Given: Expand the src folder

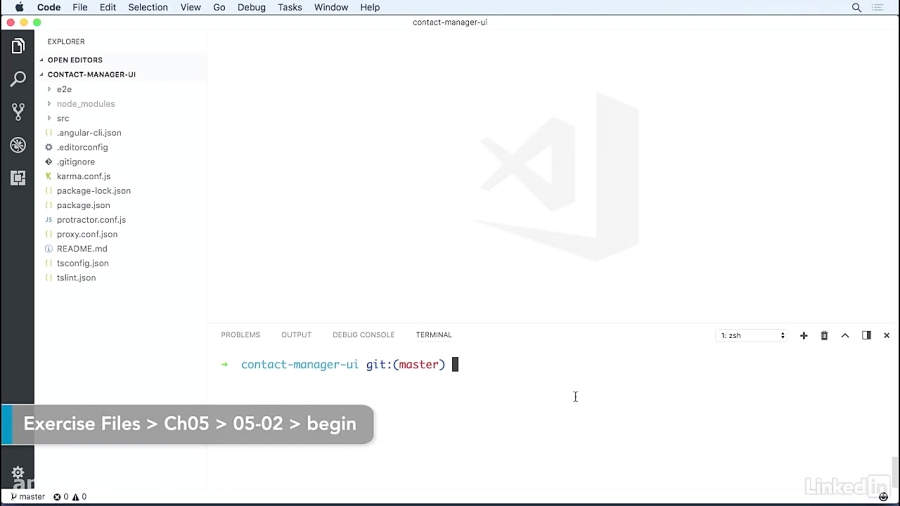Looking at the screenshot, I should pyautogui.click(x=63, y=118).
